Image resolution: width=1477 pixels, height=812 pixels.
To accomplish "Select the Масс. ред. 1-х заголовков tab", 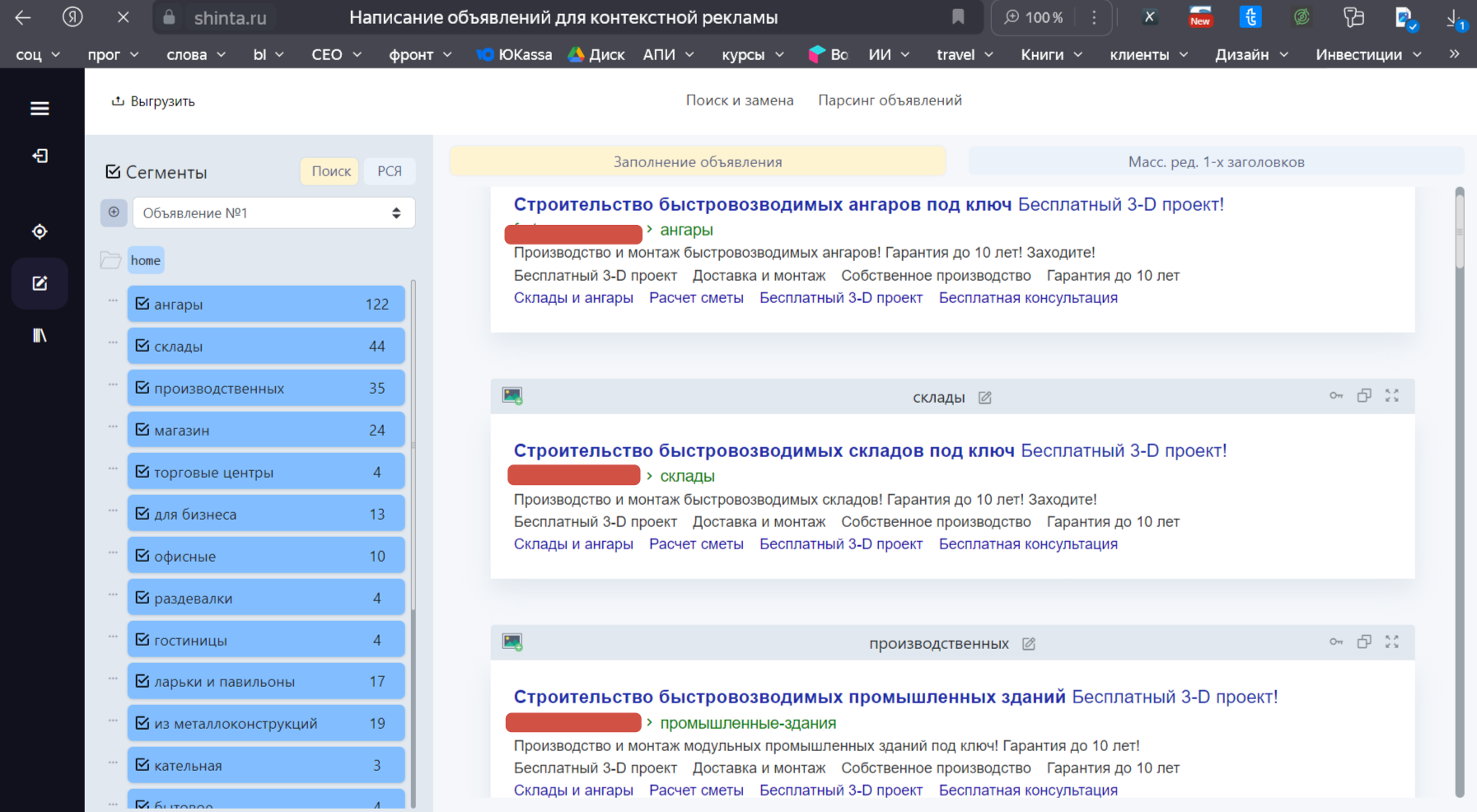I will point(1216,161).
